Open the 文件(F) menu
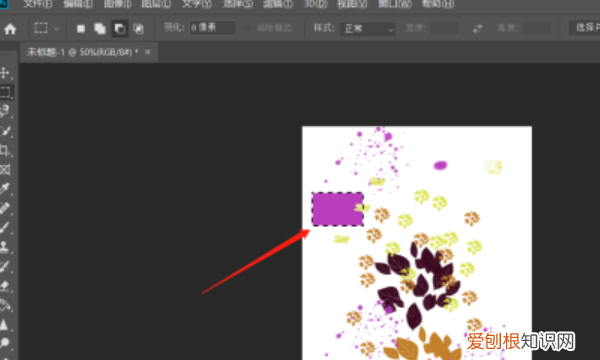 pyautogui.click(x=38, y=4)
